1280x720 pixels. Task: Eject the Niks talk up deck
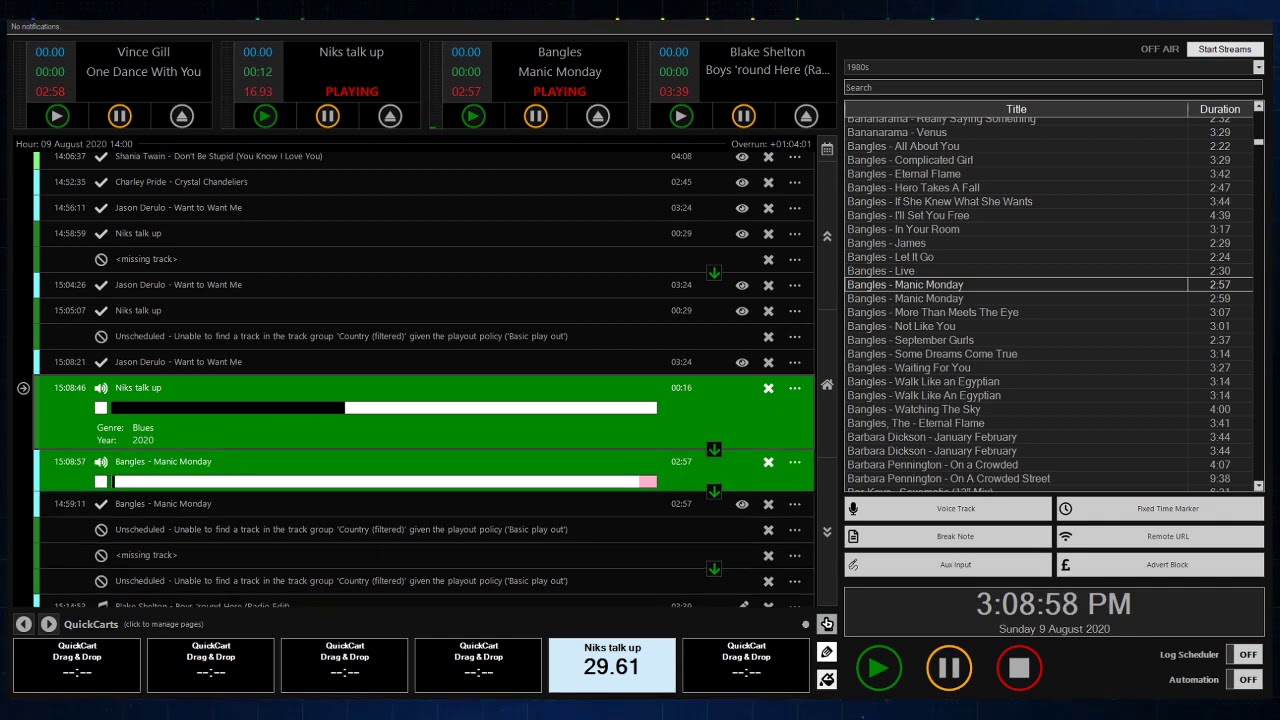click(389, 116)
